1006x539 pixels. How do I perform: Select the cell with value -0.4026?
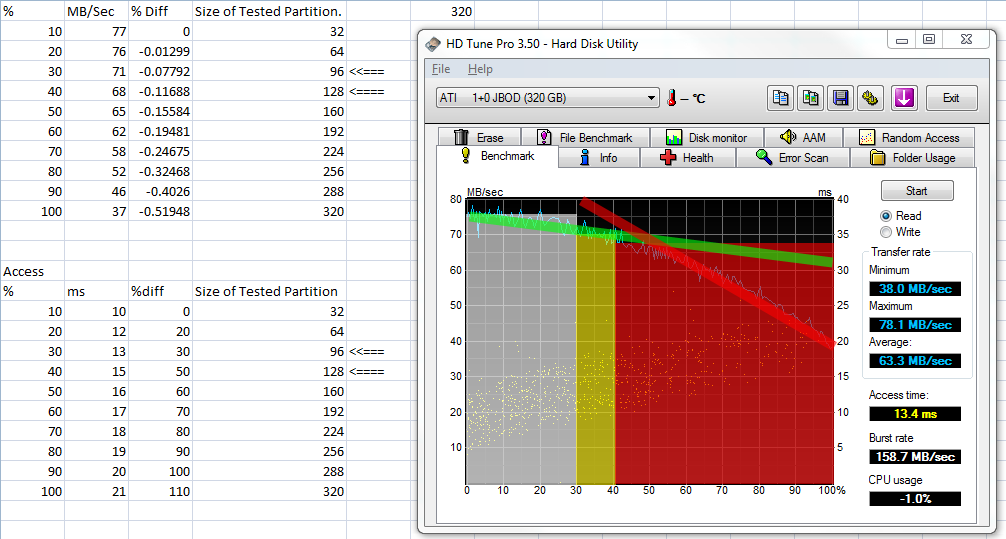pyautogui.click(x=160, y=191)
